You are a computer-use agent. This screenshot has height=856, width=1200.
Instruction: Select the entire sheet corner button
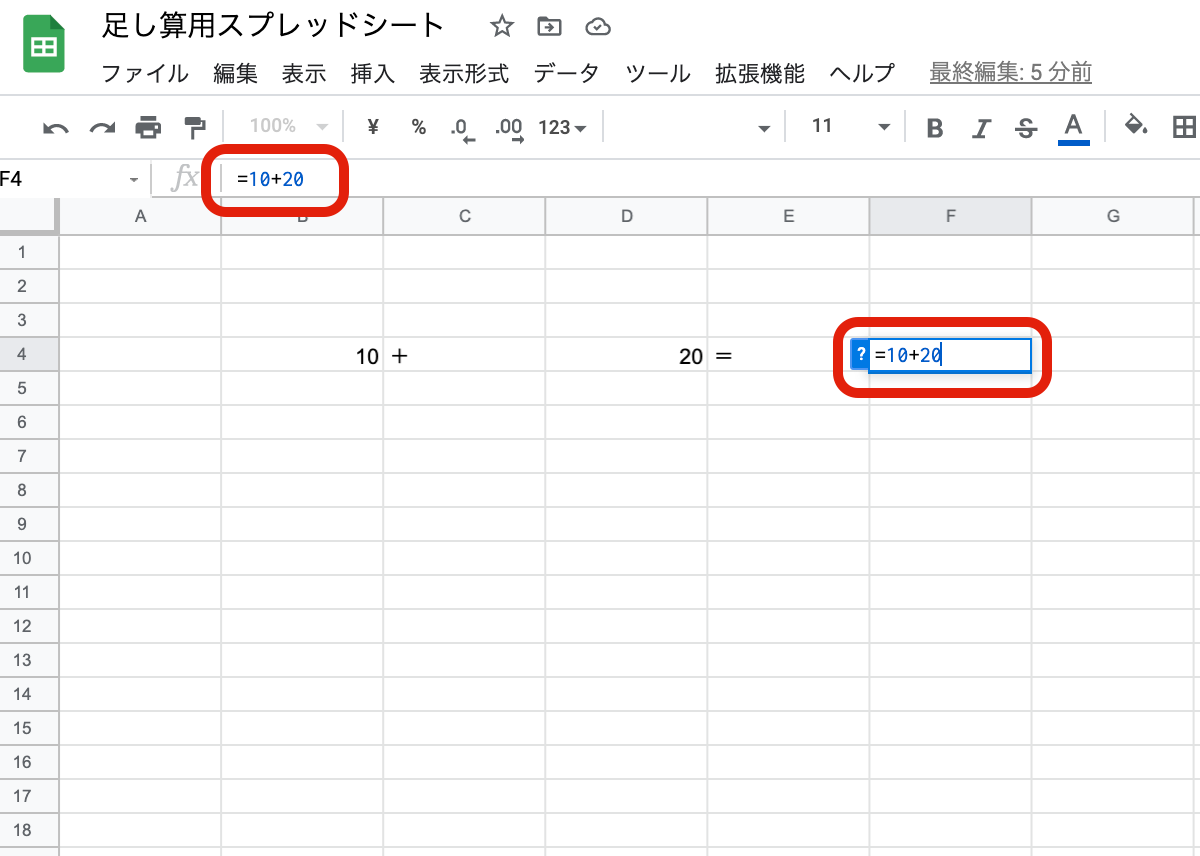coord(29,216)
